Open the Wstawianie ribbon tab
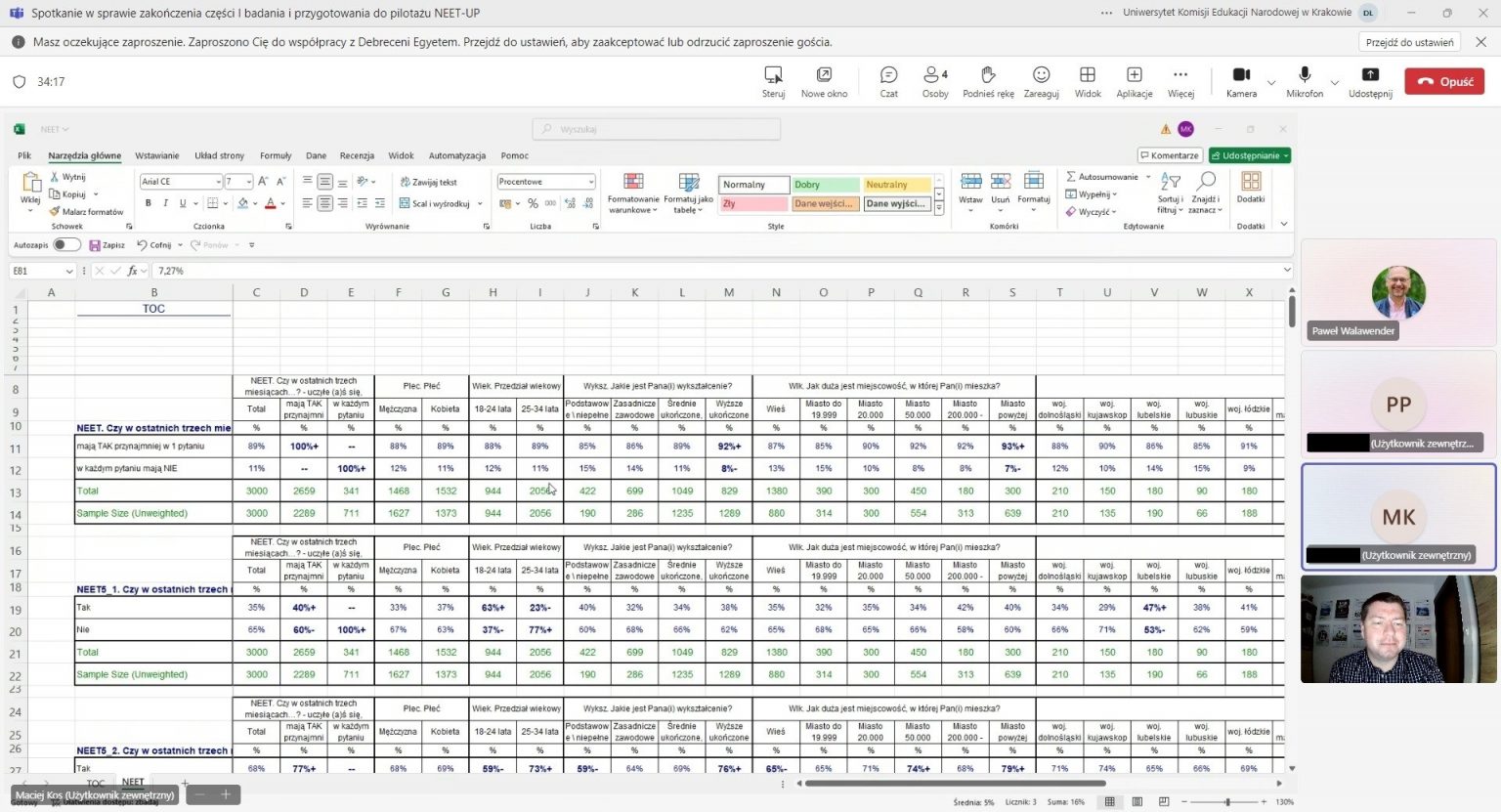The image size is (1501, 812). coord(156,155)
